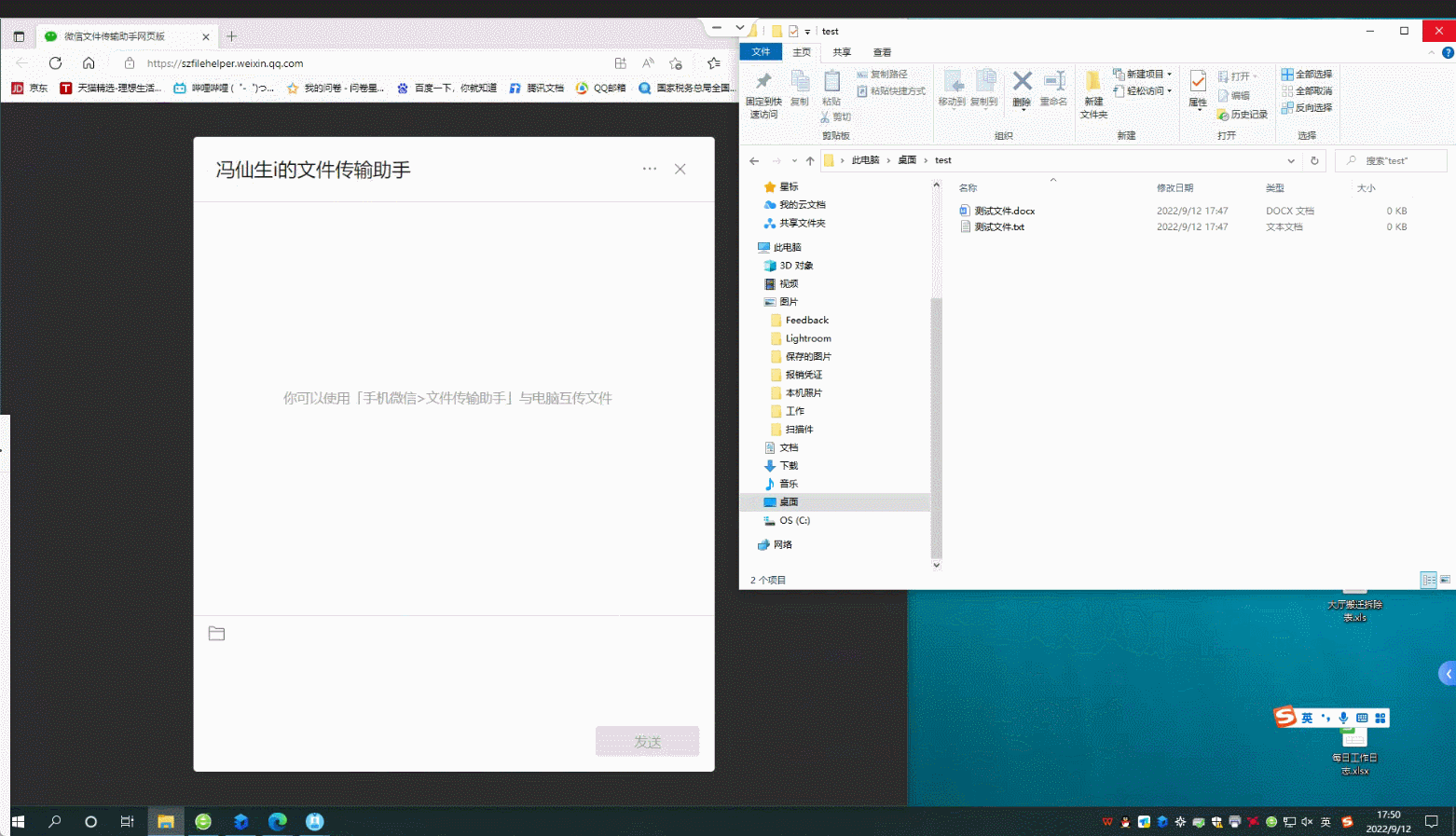The image size is (1456, 836).
Task: Switch to the 共享 ribbon tab
Action: tap(842, 52)
